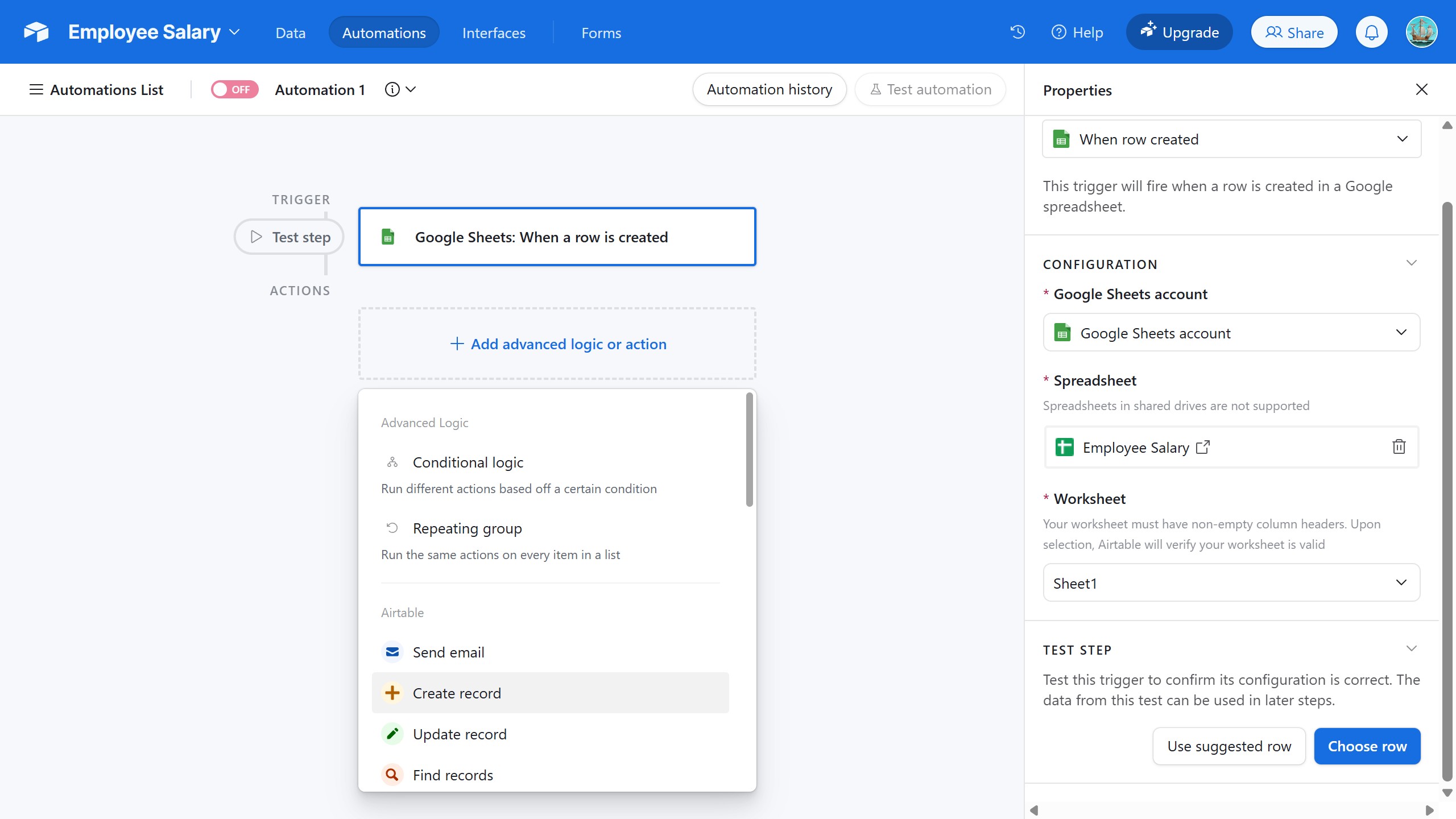Click the Update record pencil icon
Viewport: 1456px width, 819px height.
coord(392,734)
